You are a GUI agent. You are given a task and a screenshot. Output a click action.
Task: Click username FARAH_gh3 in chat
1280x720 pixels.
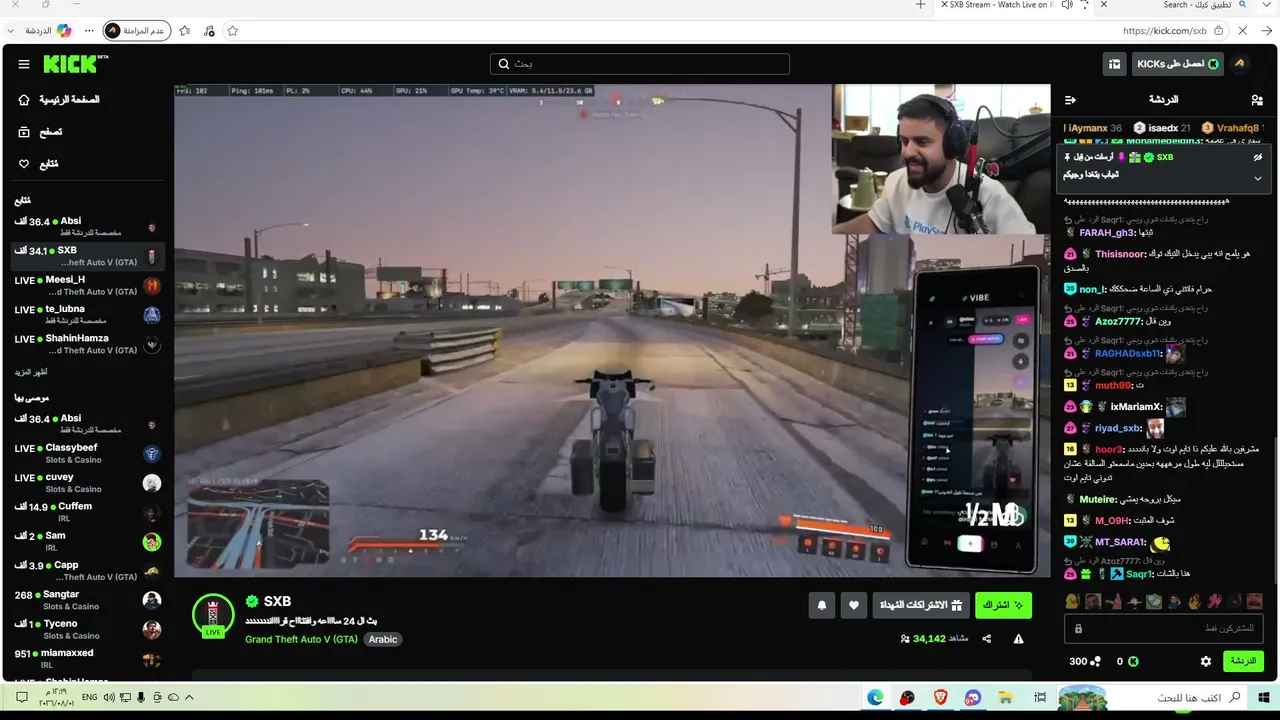[1106, 233]
